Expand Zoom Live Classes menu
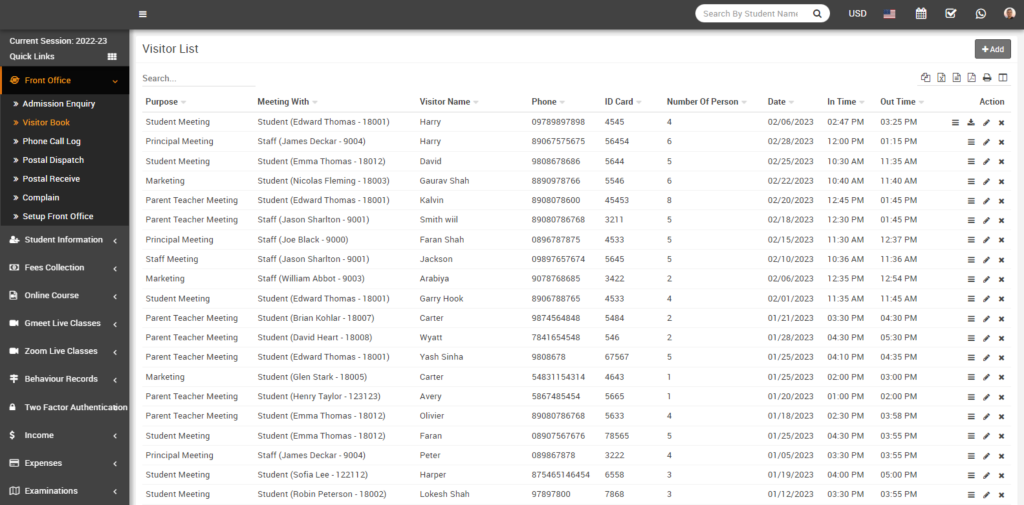The height and width of the screenshot is (505, 1024). point(65,351)
